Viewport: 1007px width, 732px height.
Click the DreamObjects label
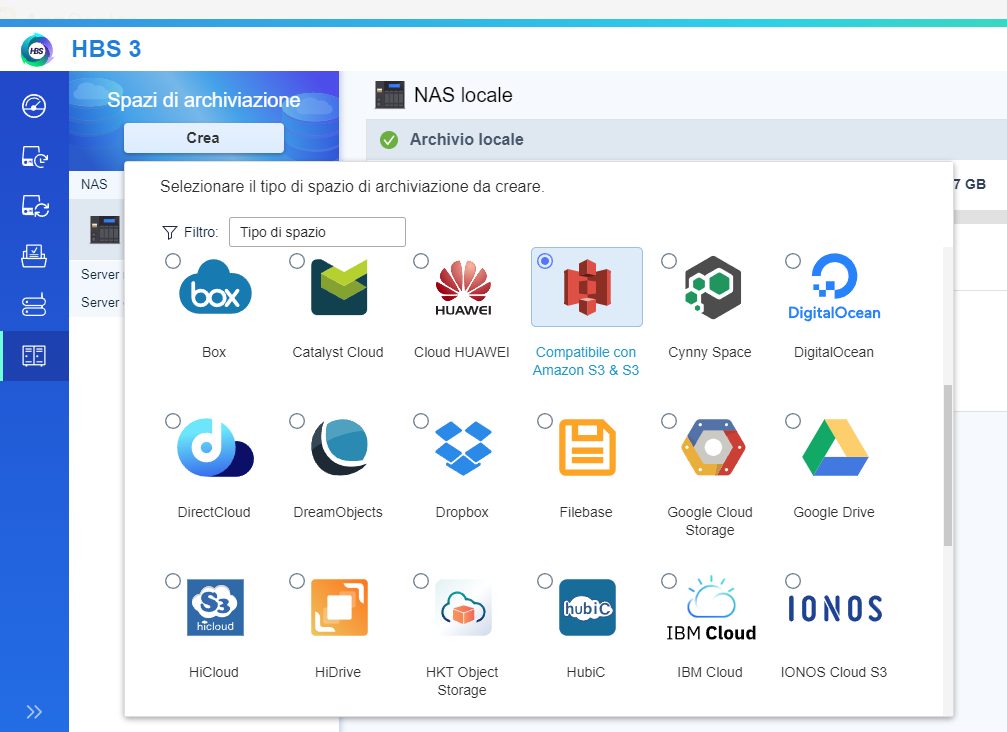[338, 512]
